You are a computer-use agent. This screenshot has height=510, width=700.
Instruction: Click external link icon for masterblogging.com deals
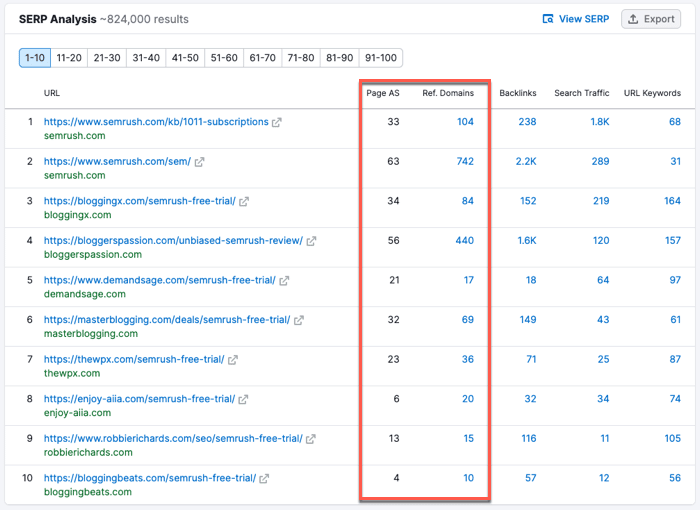[x=298, y=320]
